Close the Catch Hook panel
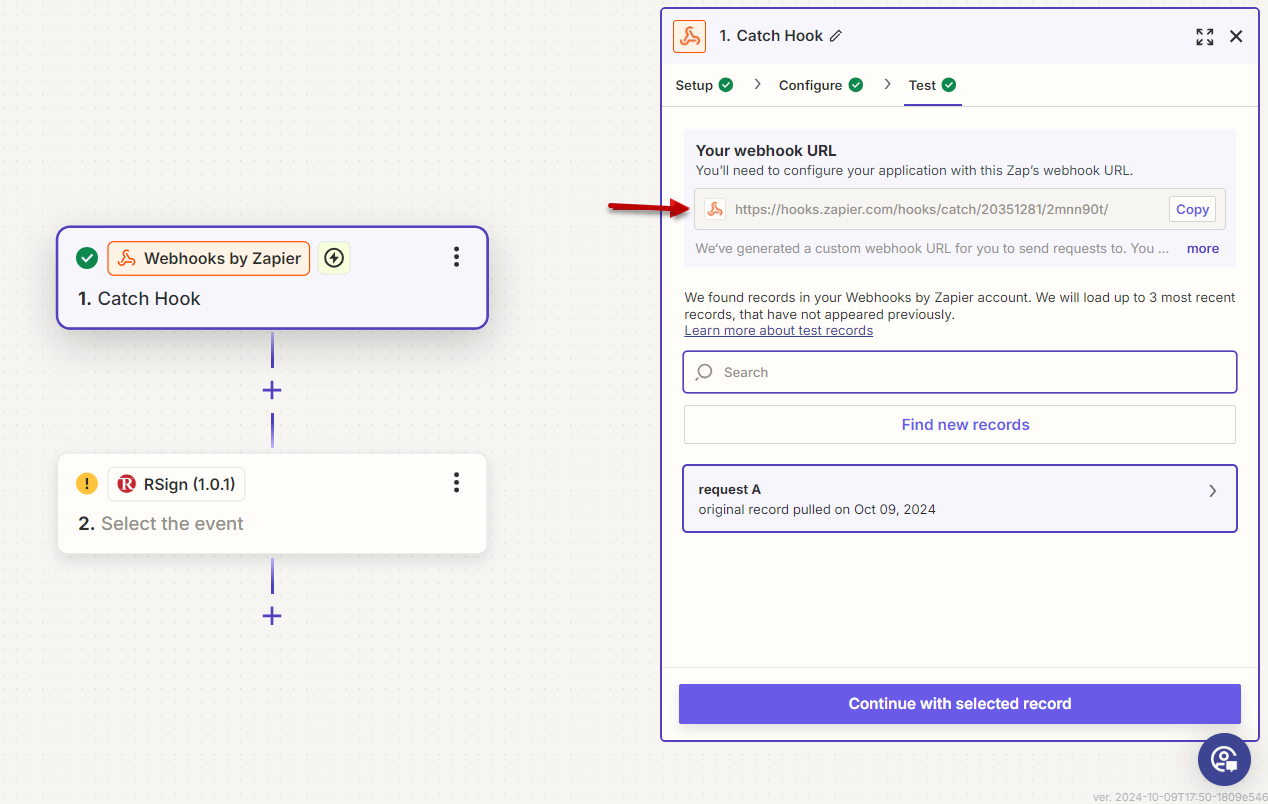The width and height of the screenshot is (1268, 804). pyautogui.click(x=1236, y=37)
